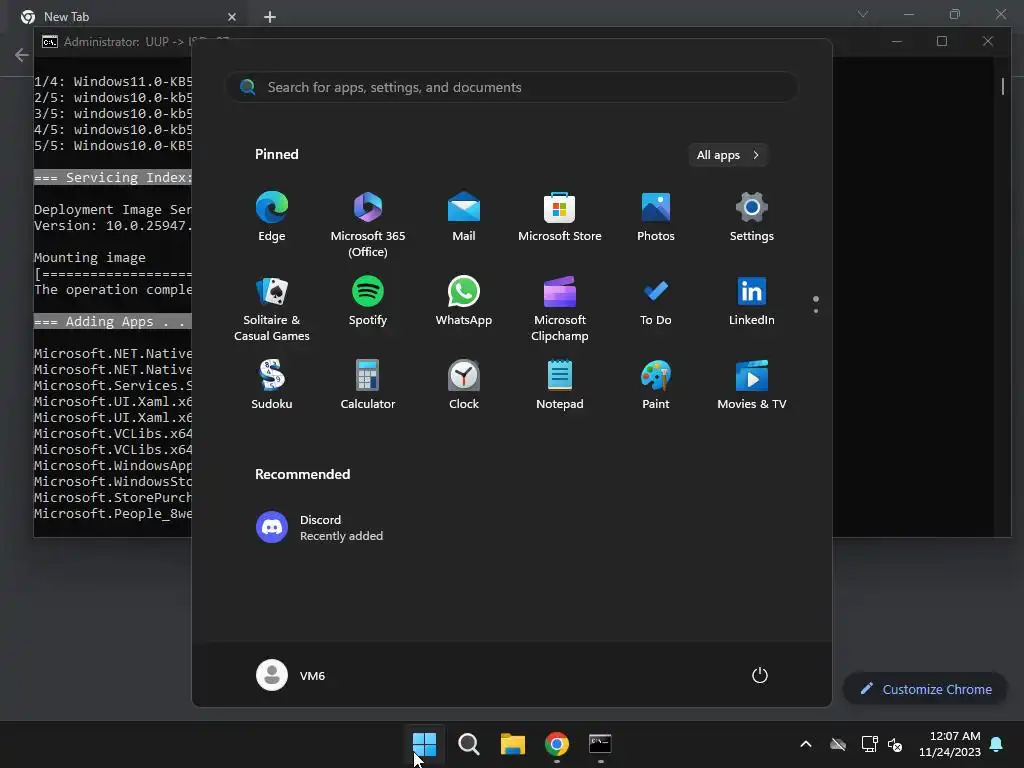Close the New Tab tab in Chrome
The width and height of the screenshot is (1024, 768).
[x=232, y=17]
